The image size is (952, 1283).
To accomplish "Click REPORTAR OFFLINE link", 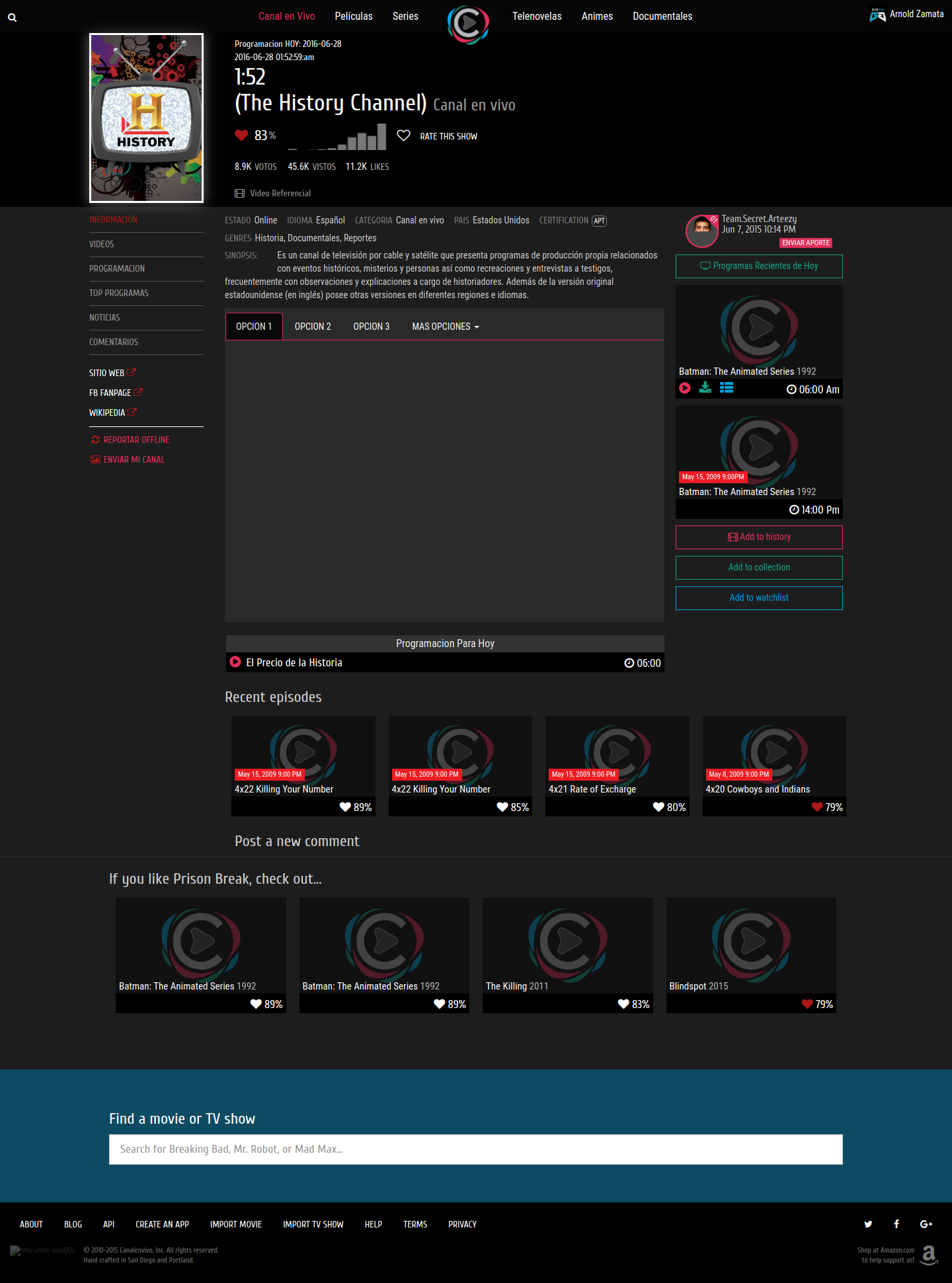I will pos(130,440).
